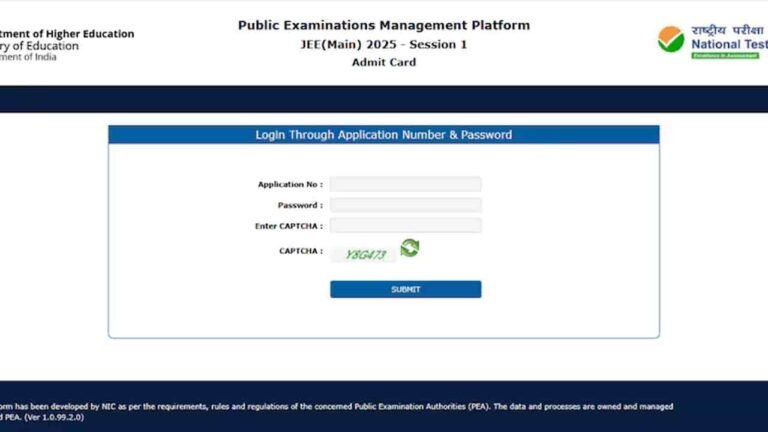This screenshot has height=432, width=768.
Task: Click the 'Enter CAPTCHA :' label
Action: click(x=289, y=227)
